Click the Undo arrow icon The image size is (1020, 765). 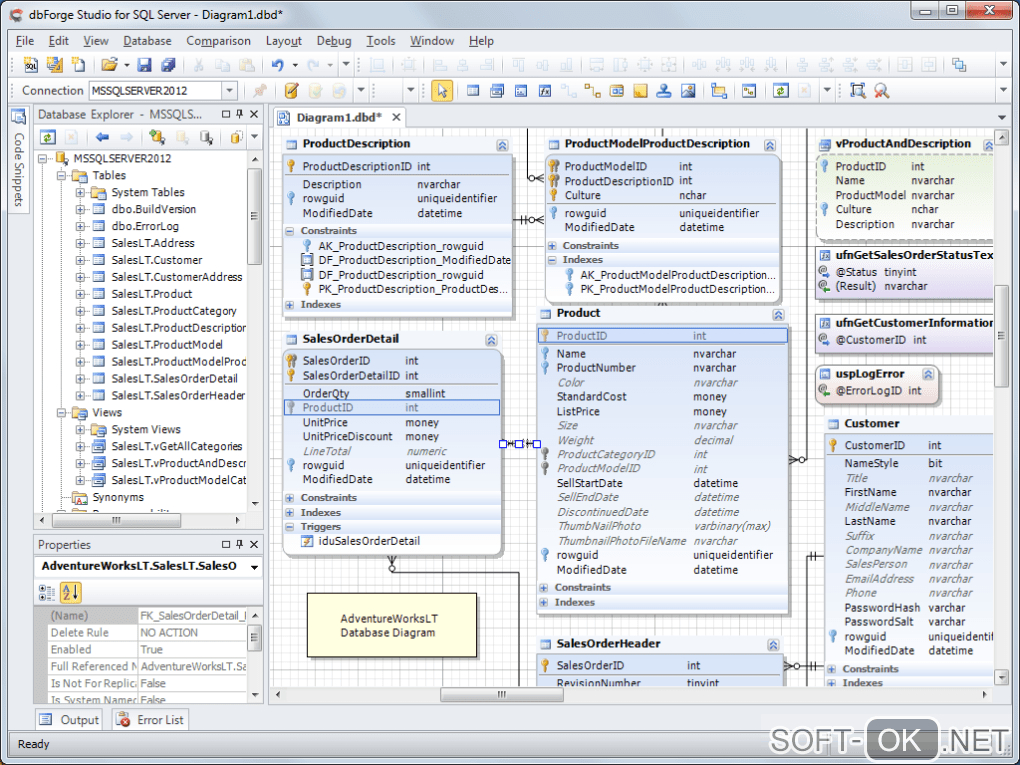point(277,65)
